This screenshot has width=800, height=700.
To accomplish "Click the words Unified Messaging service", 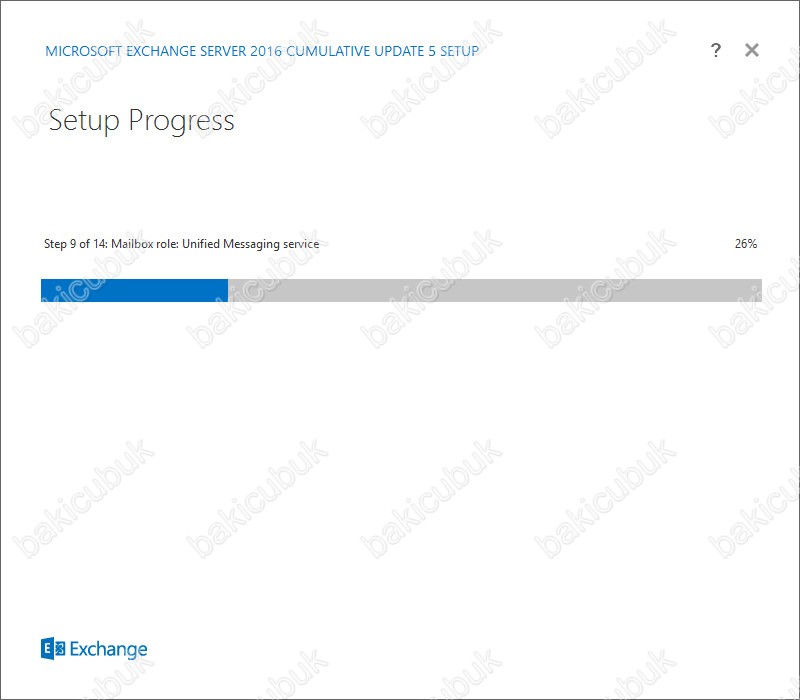I will point(251,244).
